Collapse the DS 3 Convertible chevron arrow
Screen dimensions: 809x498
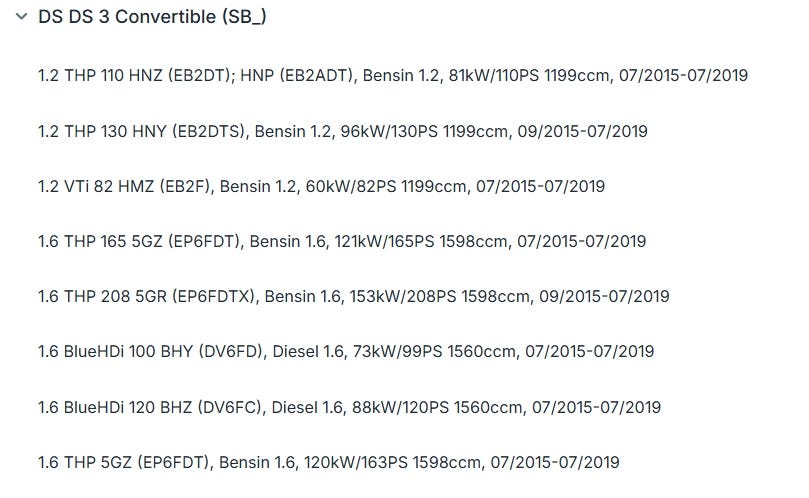click(21, 17)
